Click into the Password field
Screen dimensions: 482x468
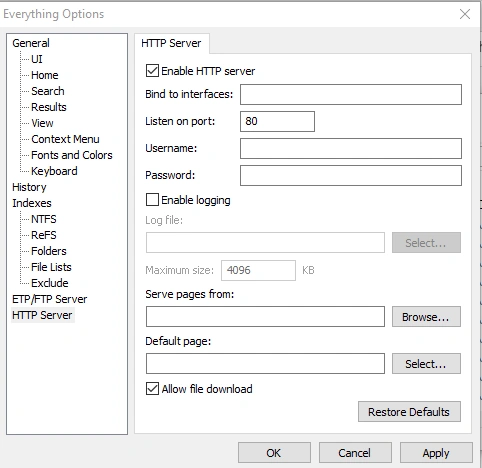(x=351, y=175)
